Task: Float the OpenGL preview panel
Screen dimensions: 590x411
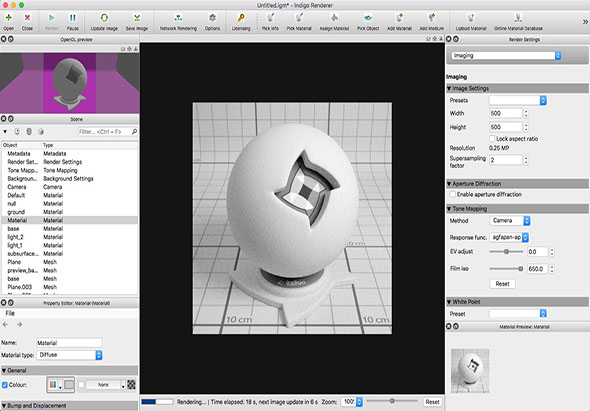Action: 11,39
